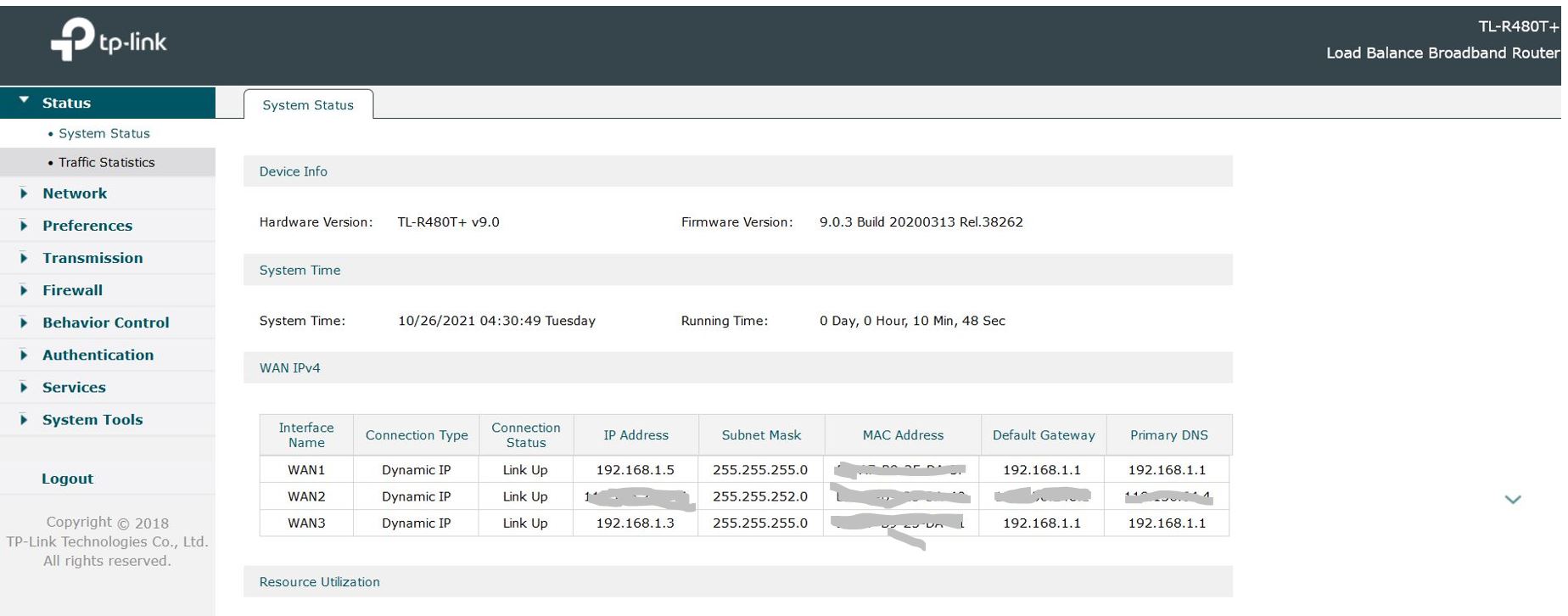Screen dimensions: 1568x616
Task: Click the arrow icon beside Firewall
Action: pos(24,290)
